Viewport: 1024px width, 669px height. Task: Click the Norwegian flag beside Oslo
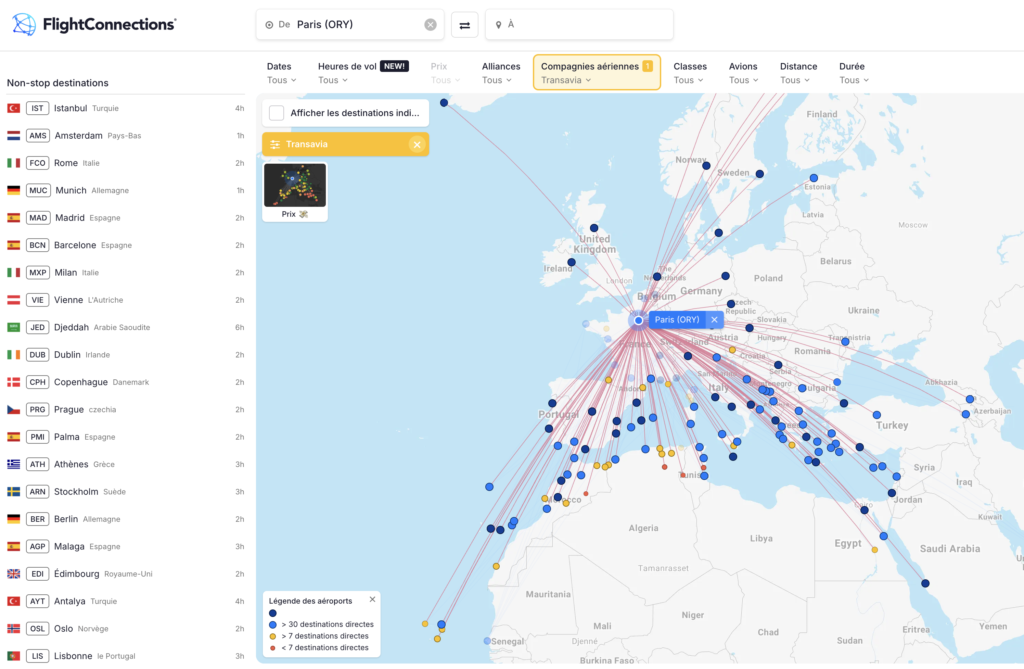coord(14,628)
